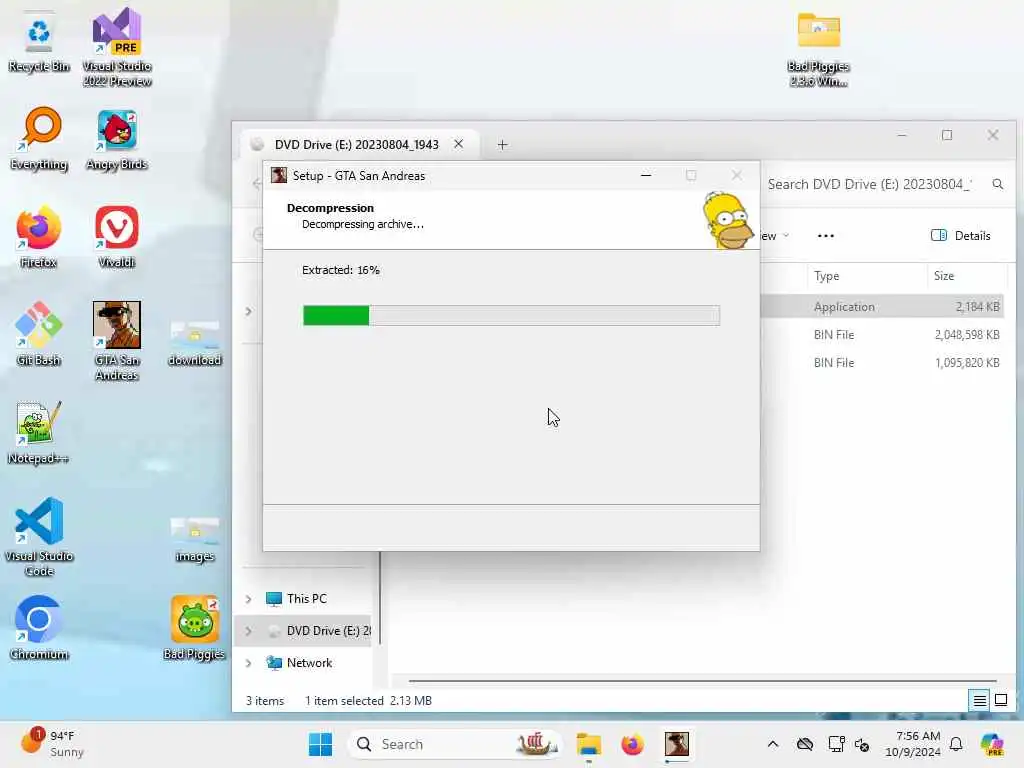Minimize the GTA San Andreas setup window
Screen dimensions: 1024x768
pyautogui.click(x=646, y=175)
